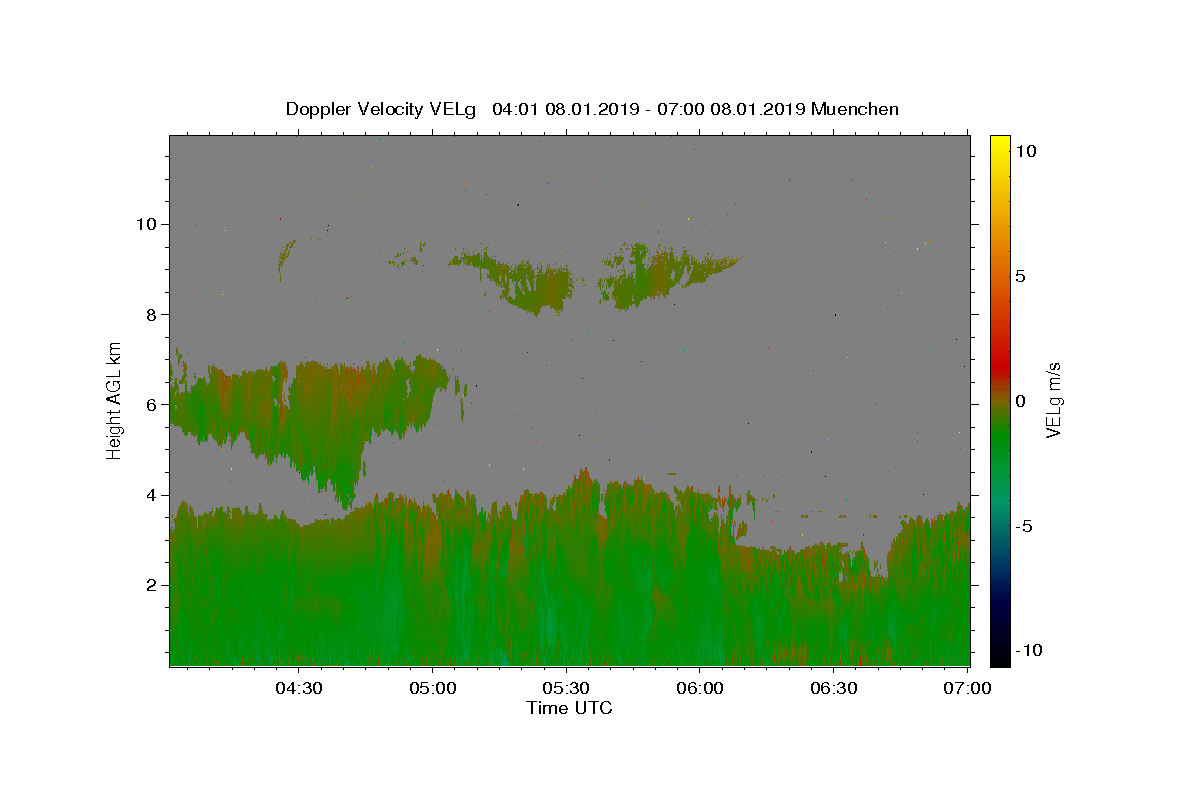The image size is (1200, 800).
Task: Click the 07:00 time tick label
Action: 968,688
